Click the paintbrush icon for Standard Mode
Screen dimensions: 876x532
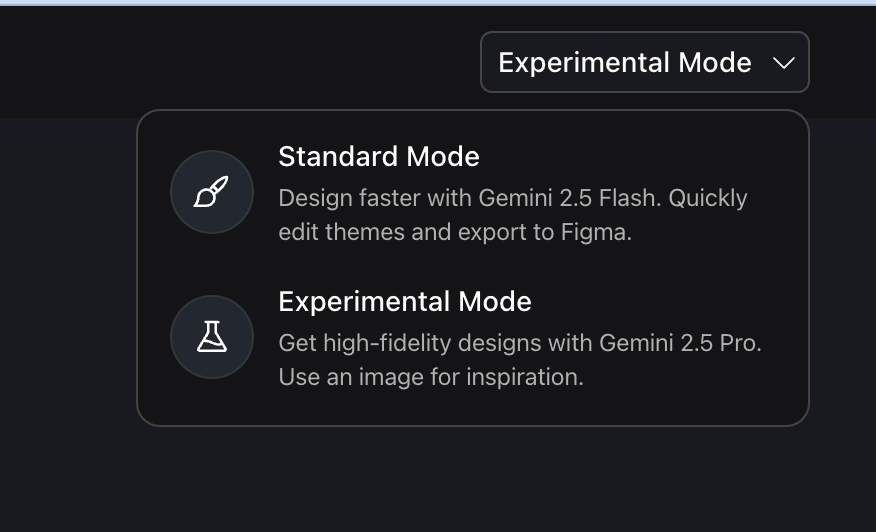click(x=211, y=192)
